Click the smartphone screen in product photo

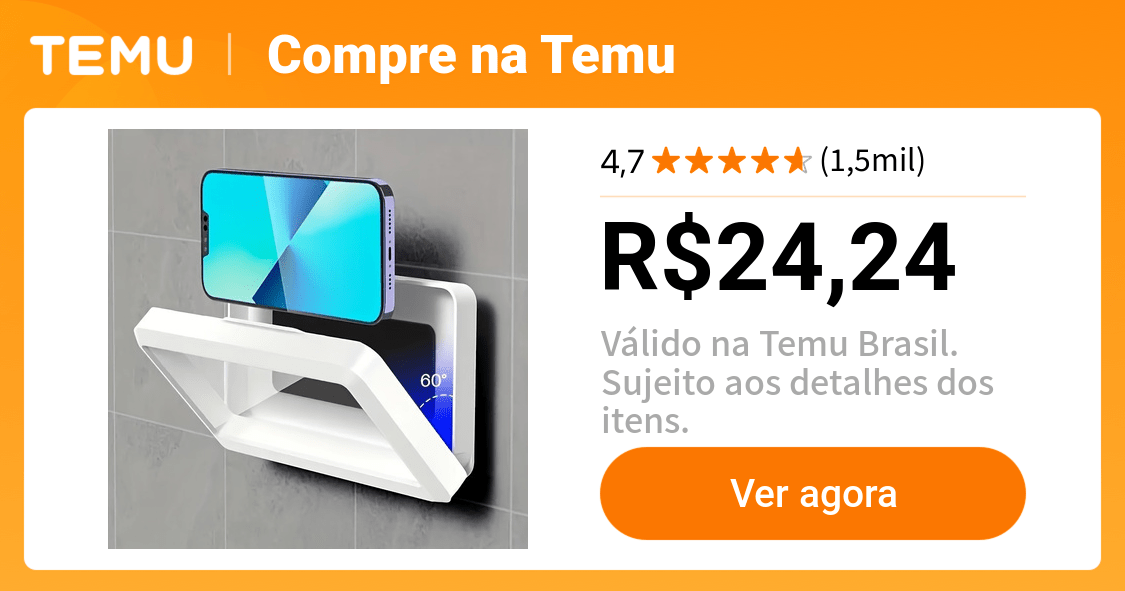pos(291,245)
